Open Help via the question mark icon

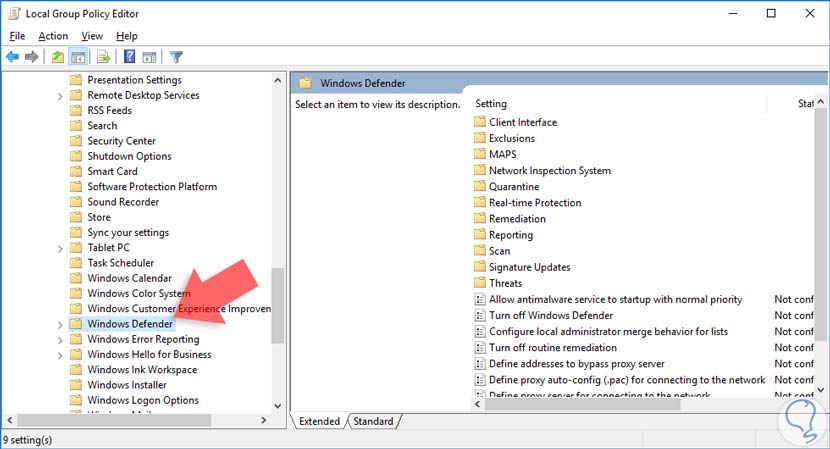coord(129,57)
